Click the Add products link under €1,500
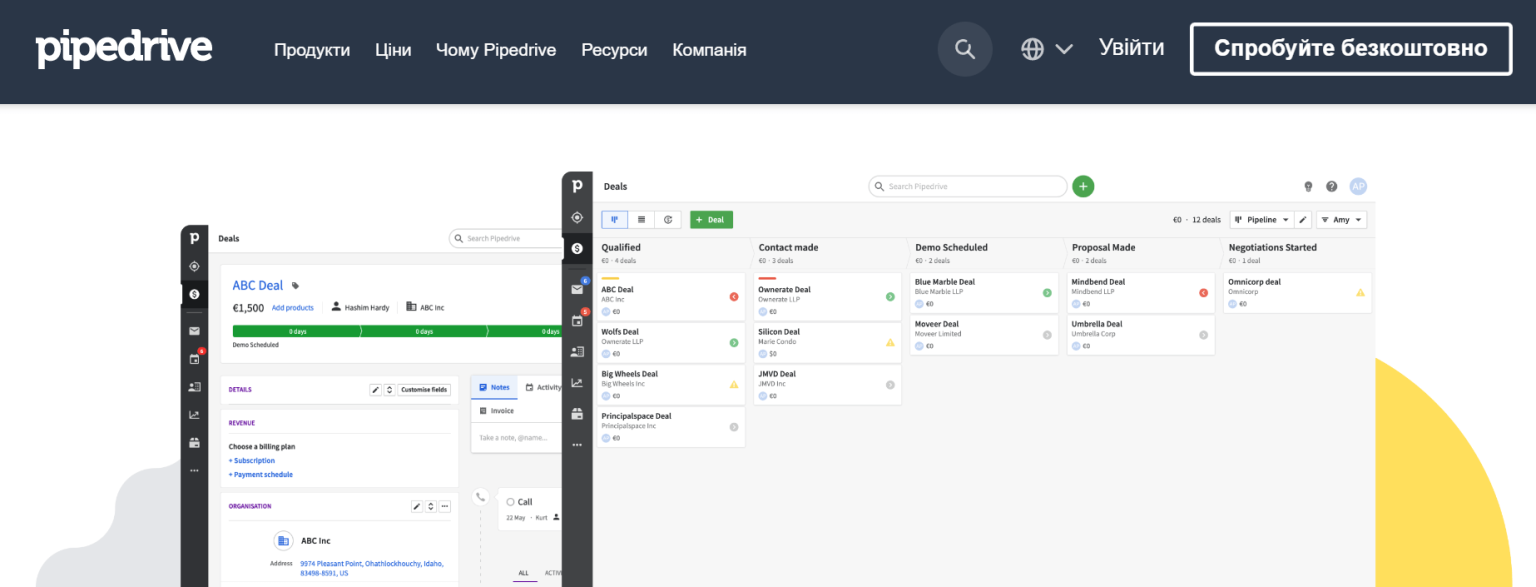The image size is (1536, 587). pyautogui.click(x=292, y=307)
